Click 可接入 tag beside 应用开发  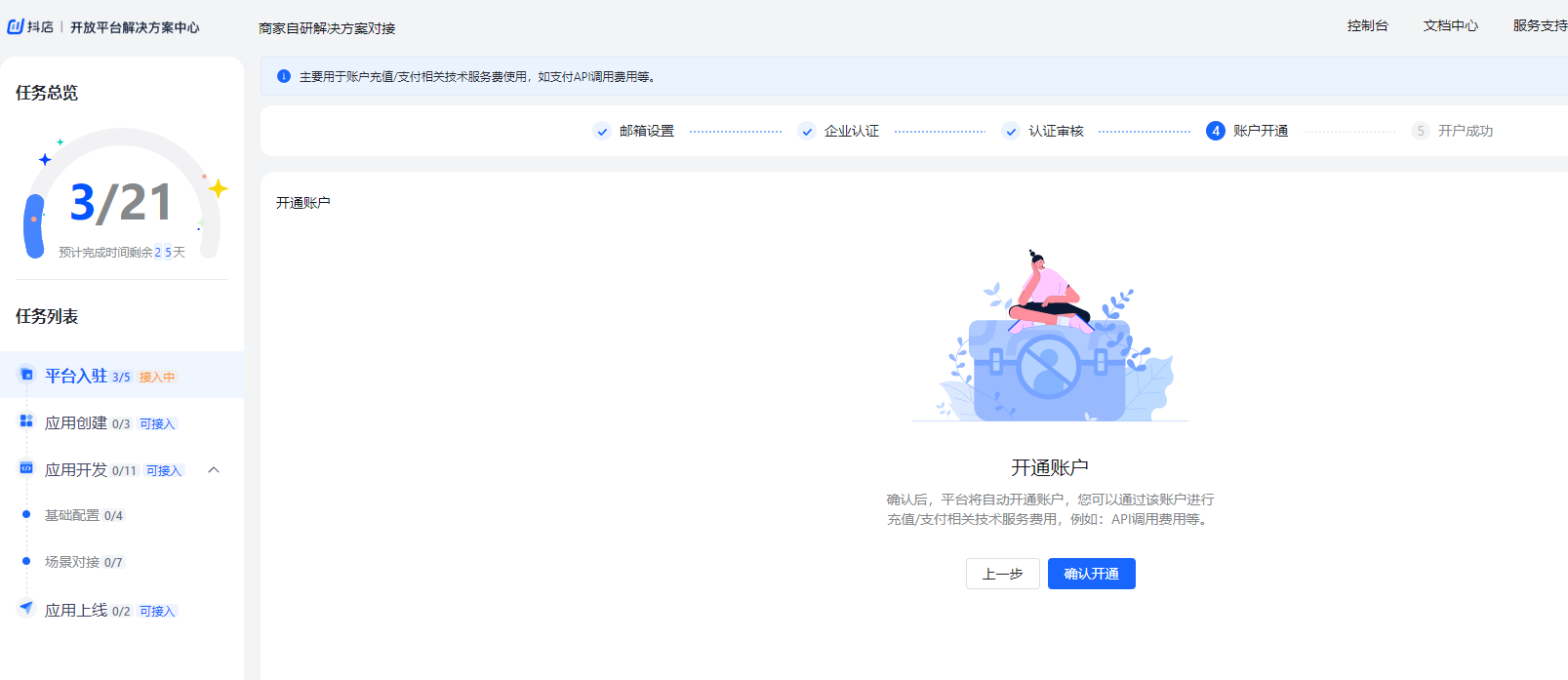164,470
